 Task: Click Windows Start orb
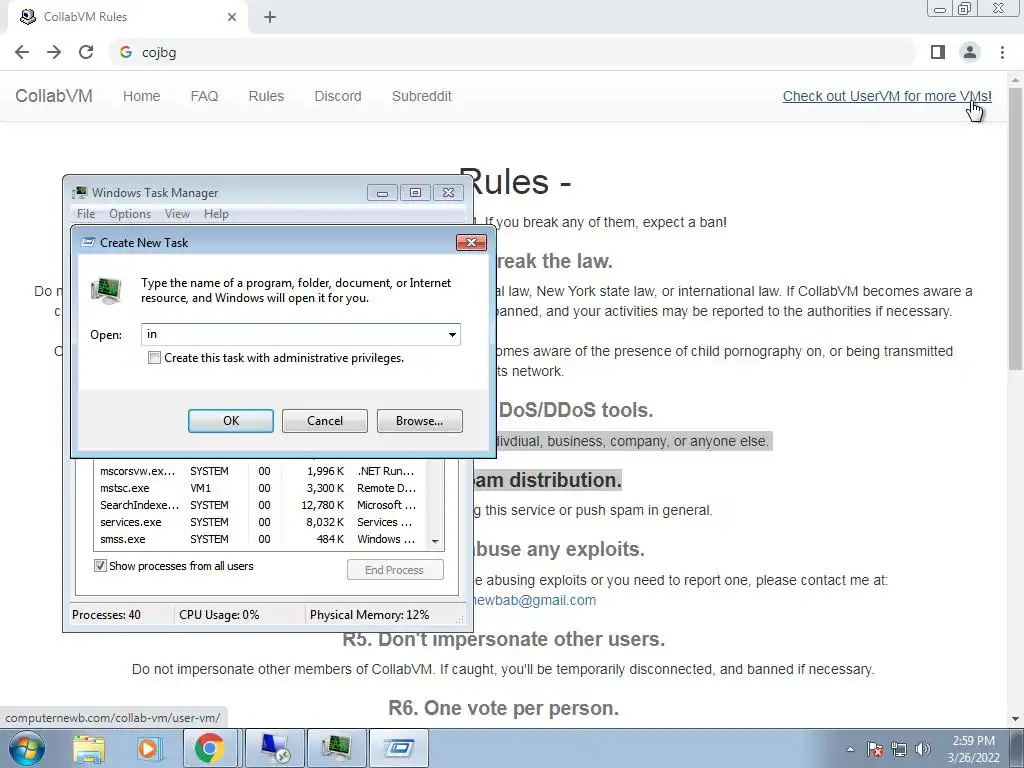pos(27,748)
